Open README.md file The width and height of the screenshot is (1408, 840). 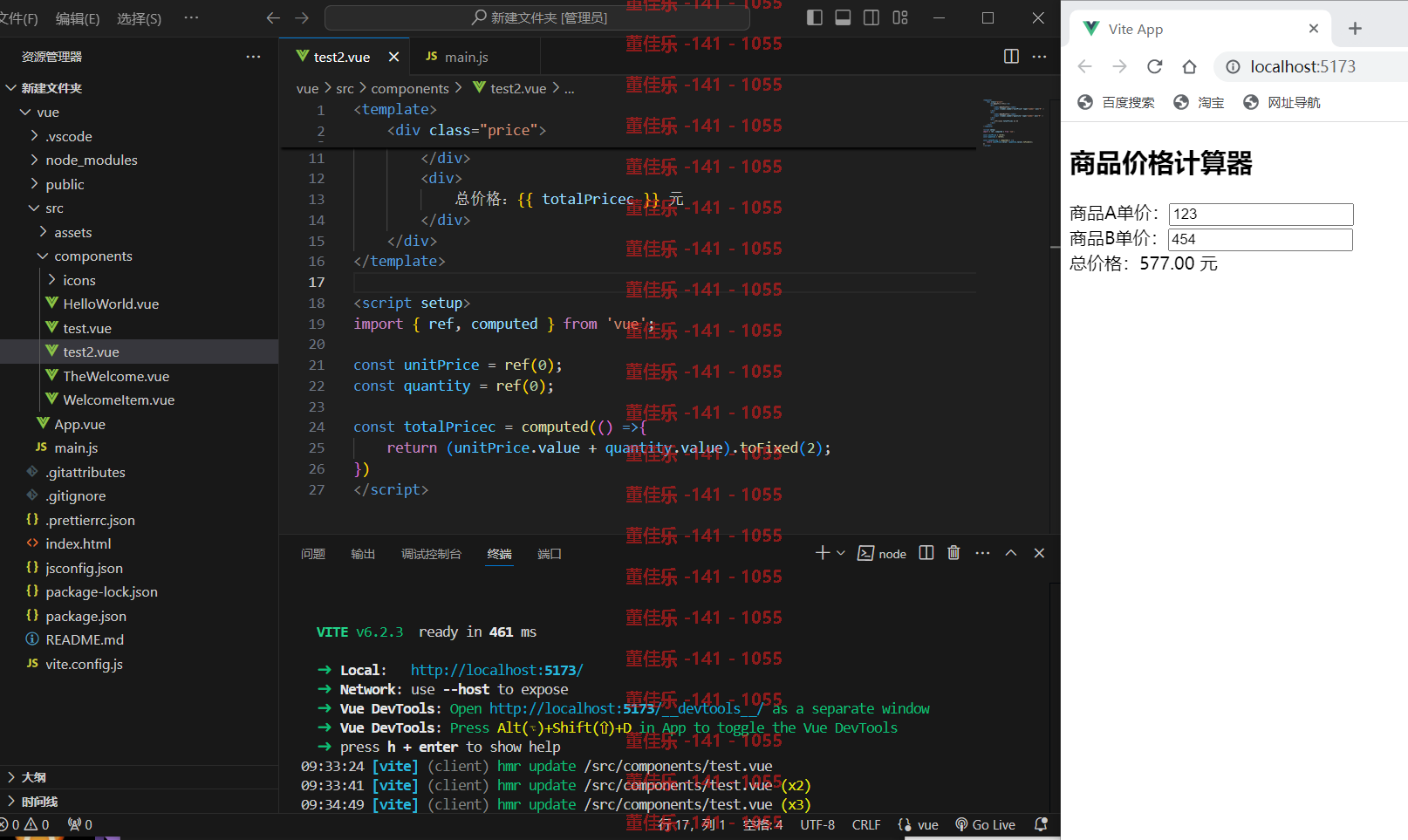pyautogui.click(x=140, y=640)
